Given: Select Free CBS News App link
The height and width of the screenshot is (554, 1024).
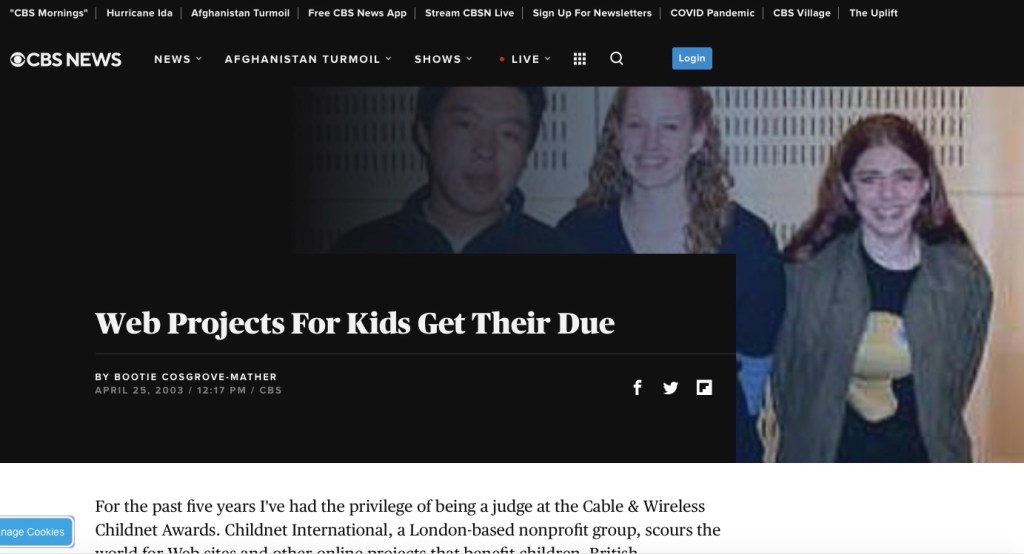Looking at the screenshot, I should [357, 12].
